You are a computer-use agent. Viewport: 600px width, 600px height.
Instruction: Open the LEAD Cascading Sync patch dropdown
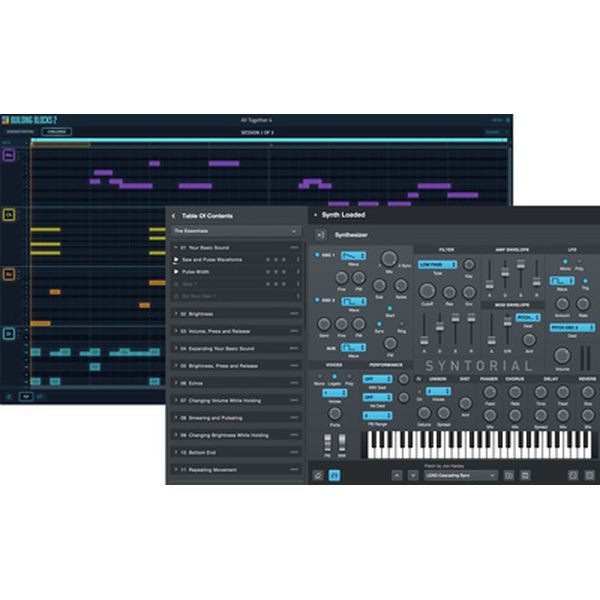click(460, 475)
